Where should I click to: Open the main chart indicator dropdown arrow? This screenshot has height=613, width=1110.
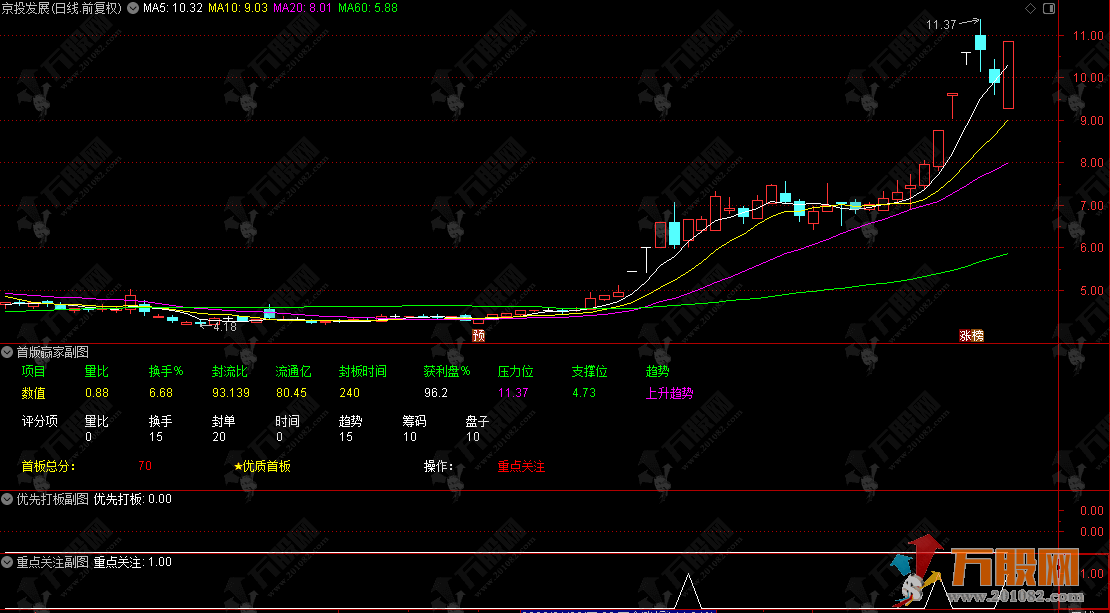pyautogui.click(x=133, y=8)
